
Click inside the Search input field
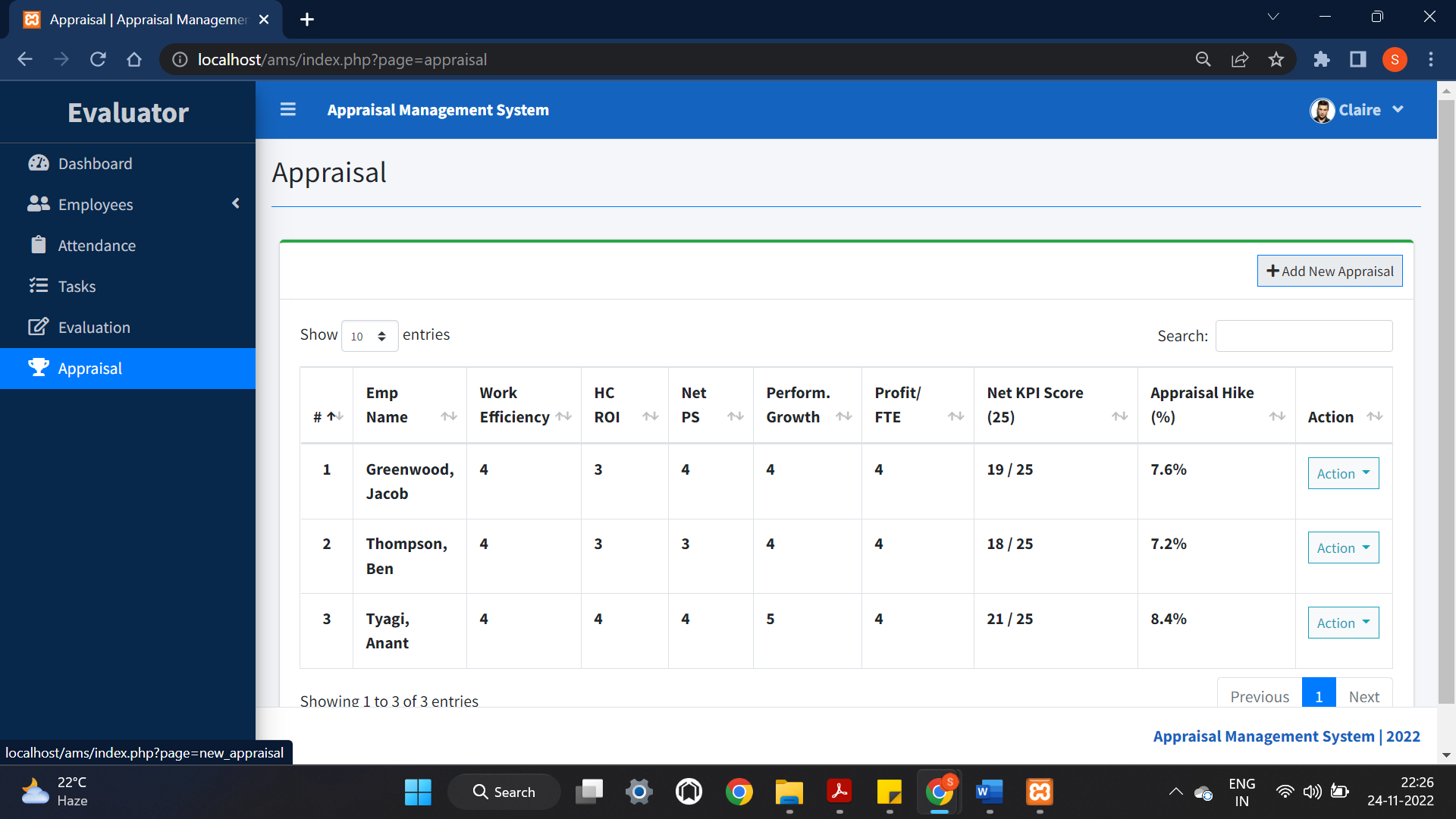[1304, 335]
